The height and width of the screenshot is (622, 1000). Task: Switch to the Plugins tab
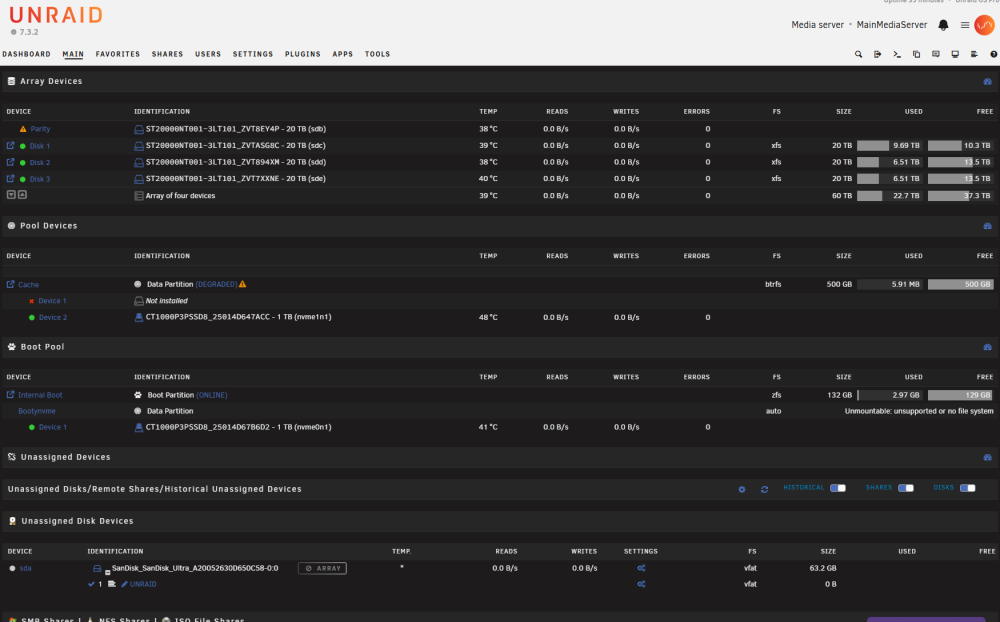click(x=302, y=54)
